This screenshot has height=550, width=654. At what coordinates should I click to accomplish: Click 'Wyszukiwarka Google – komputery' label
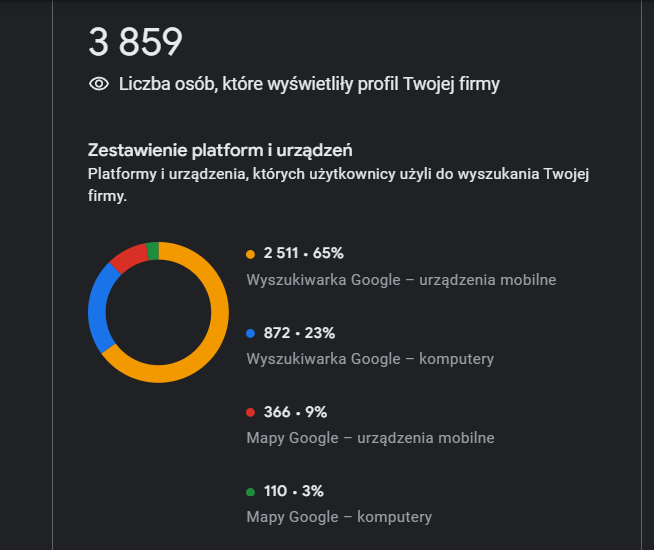(370, 358)
